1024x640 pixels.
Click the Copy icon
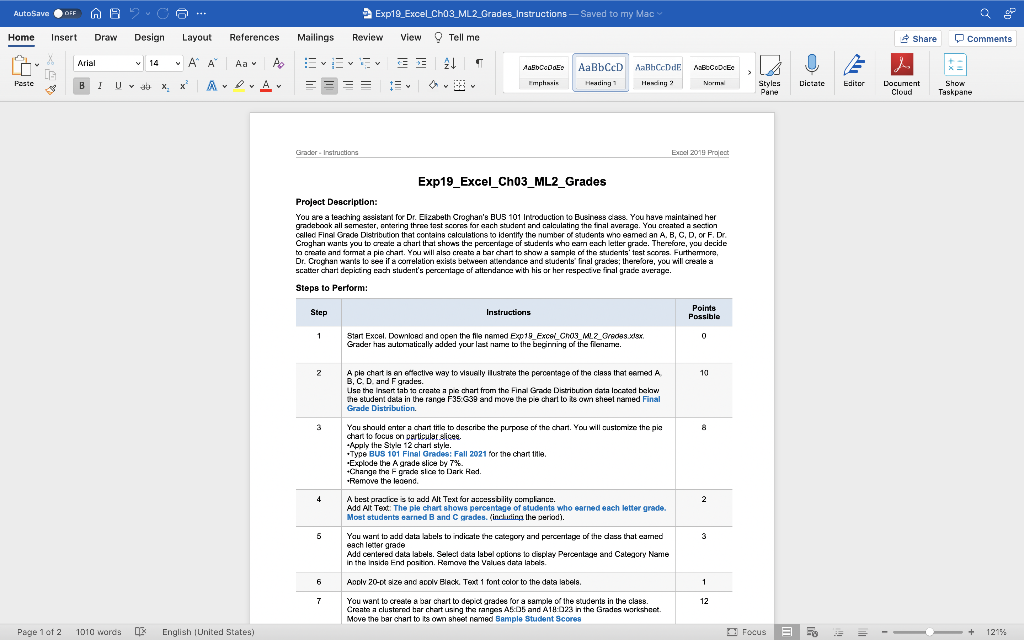click(x=50, y=74)
